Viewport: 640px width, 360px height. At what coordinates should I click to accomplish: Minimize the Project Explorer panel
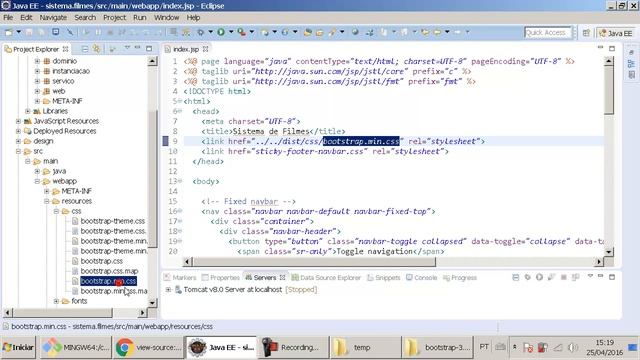pos(138,48)
